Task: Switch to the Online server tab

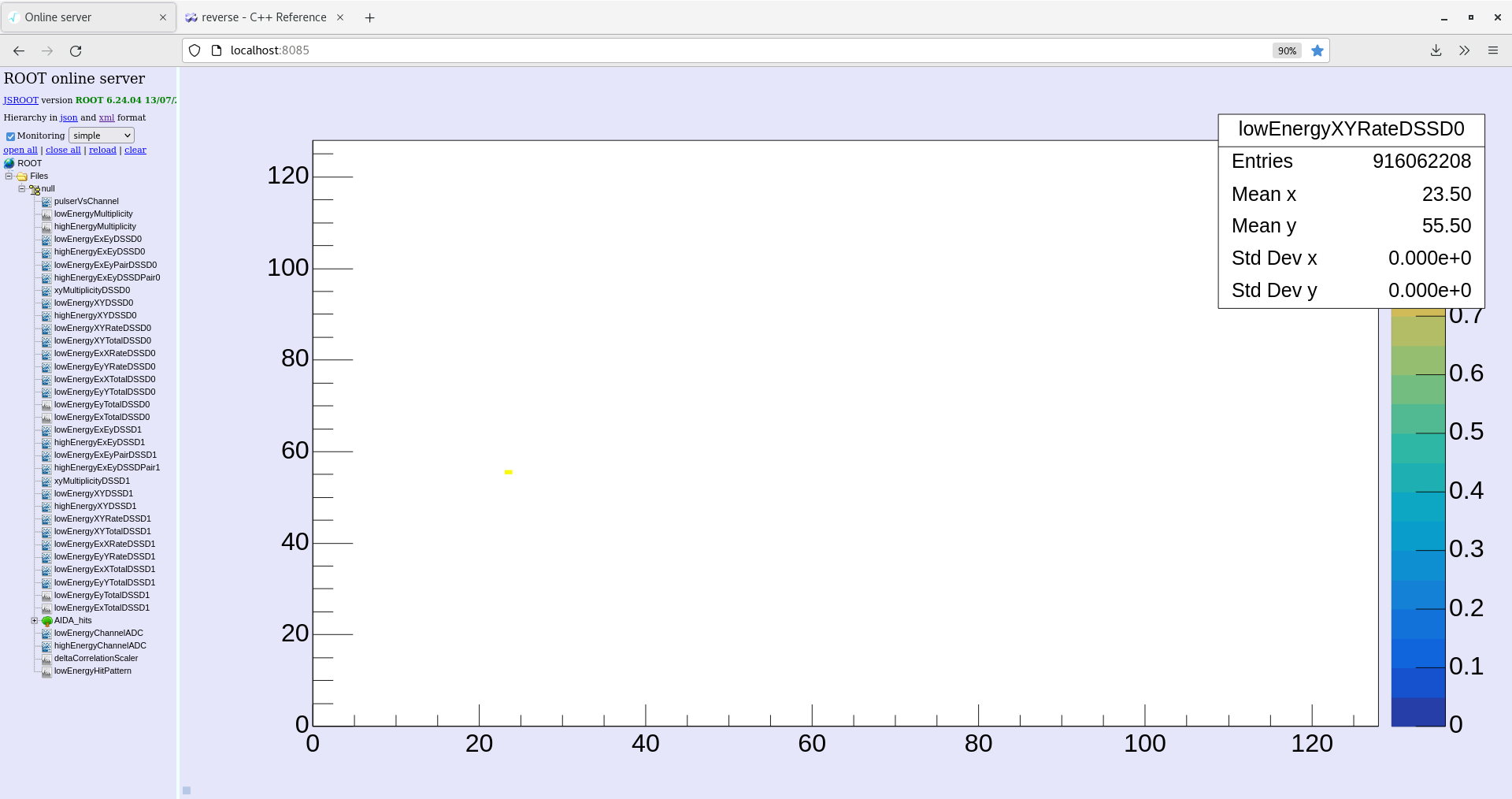Action: (88, 17)
